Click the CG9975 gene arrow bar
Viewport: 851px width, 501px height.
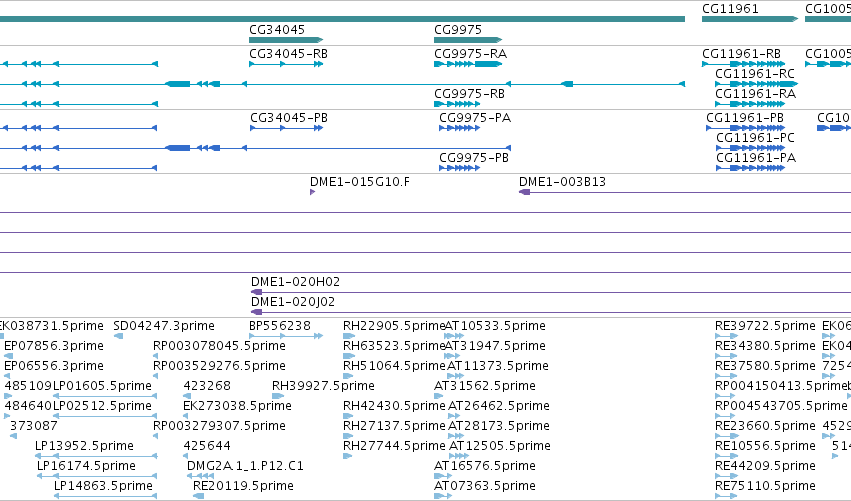tap(468, 40)
